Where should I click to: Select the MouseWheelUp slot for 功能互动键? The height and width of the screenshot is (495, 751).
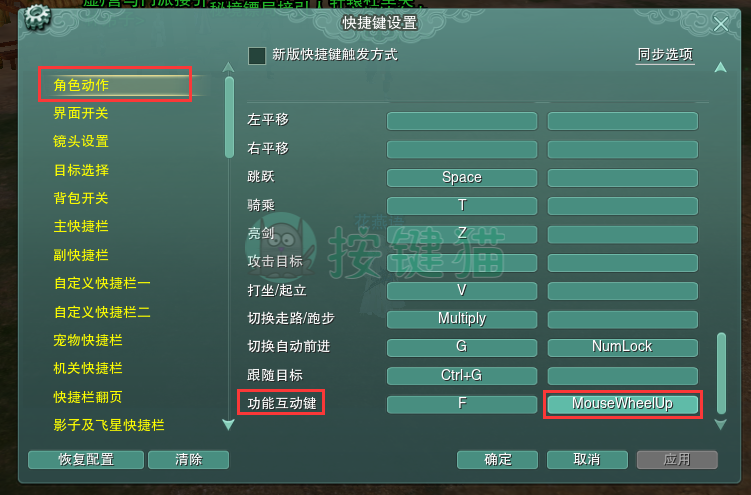pos(623,404)
